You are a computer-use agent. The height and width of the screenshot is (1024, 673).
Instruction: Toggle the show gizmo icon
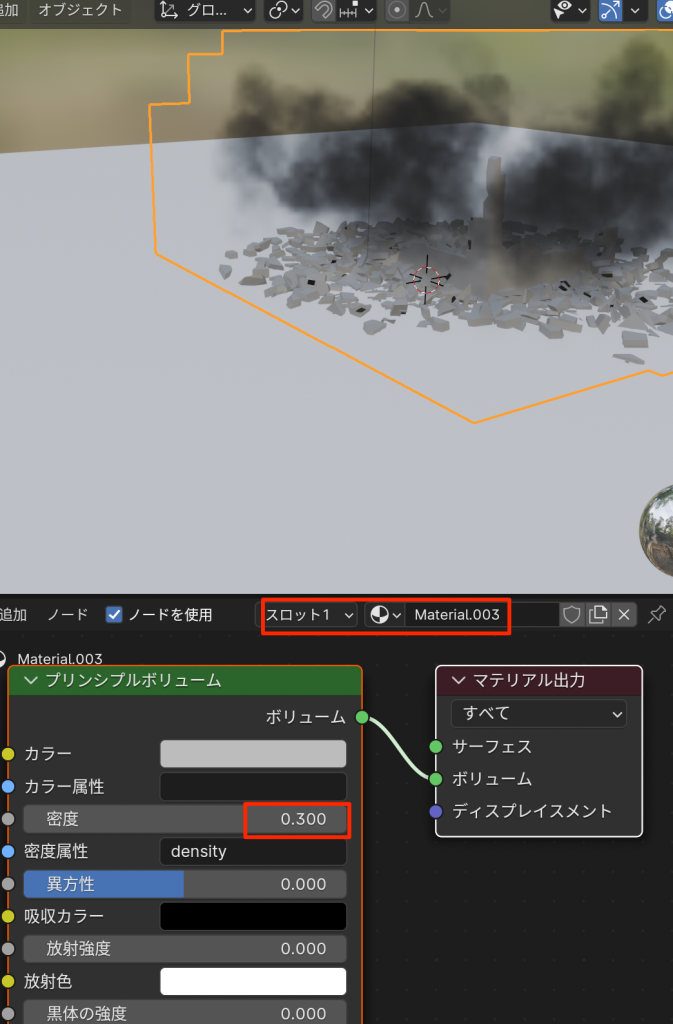[x=610, y=11]
